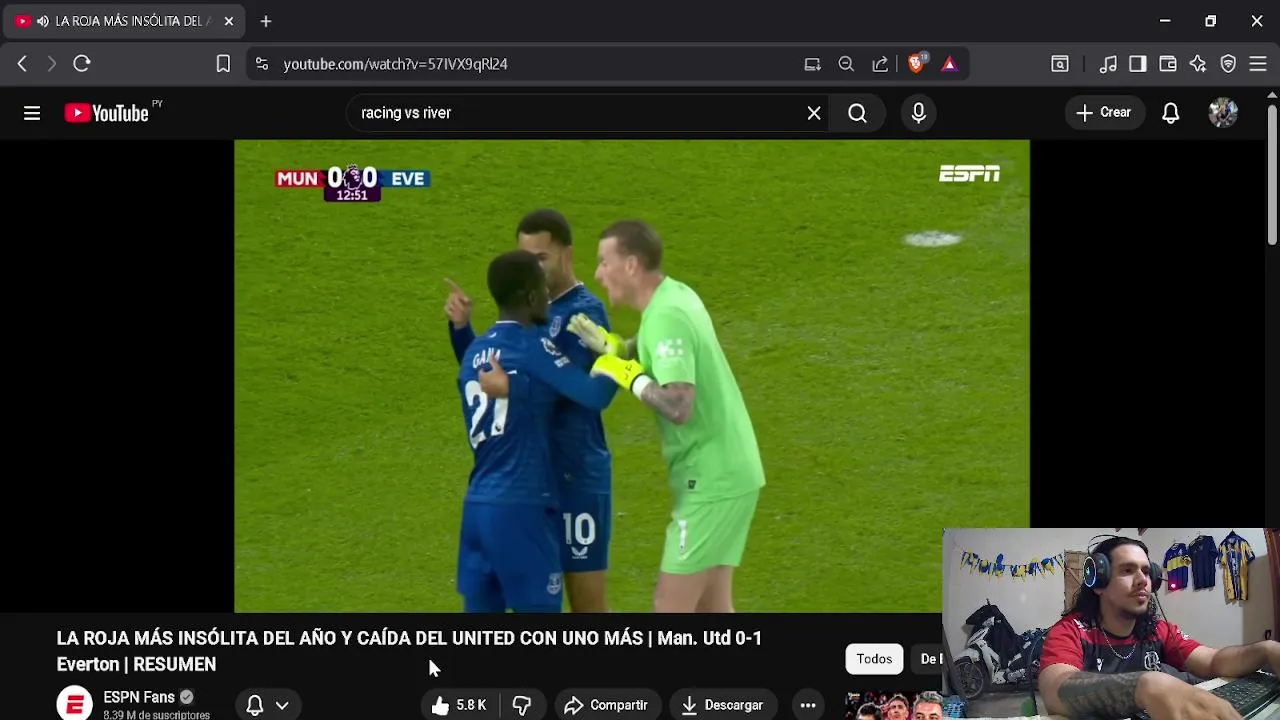Viewport: 1280px width, 720px height.
Task: Open the browser main menu
Action: point(1258,64)
